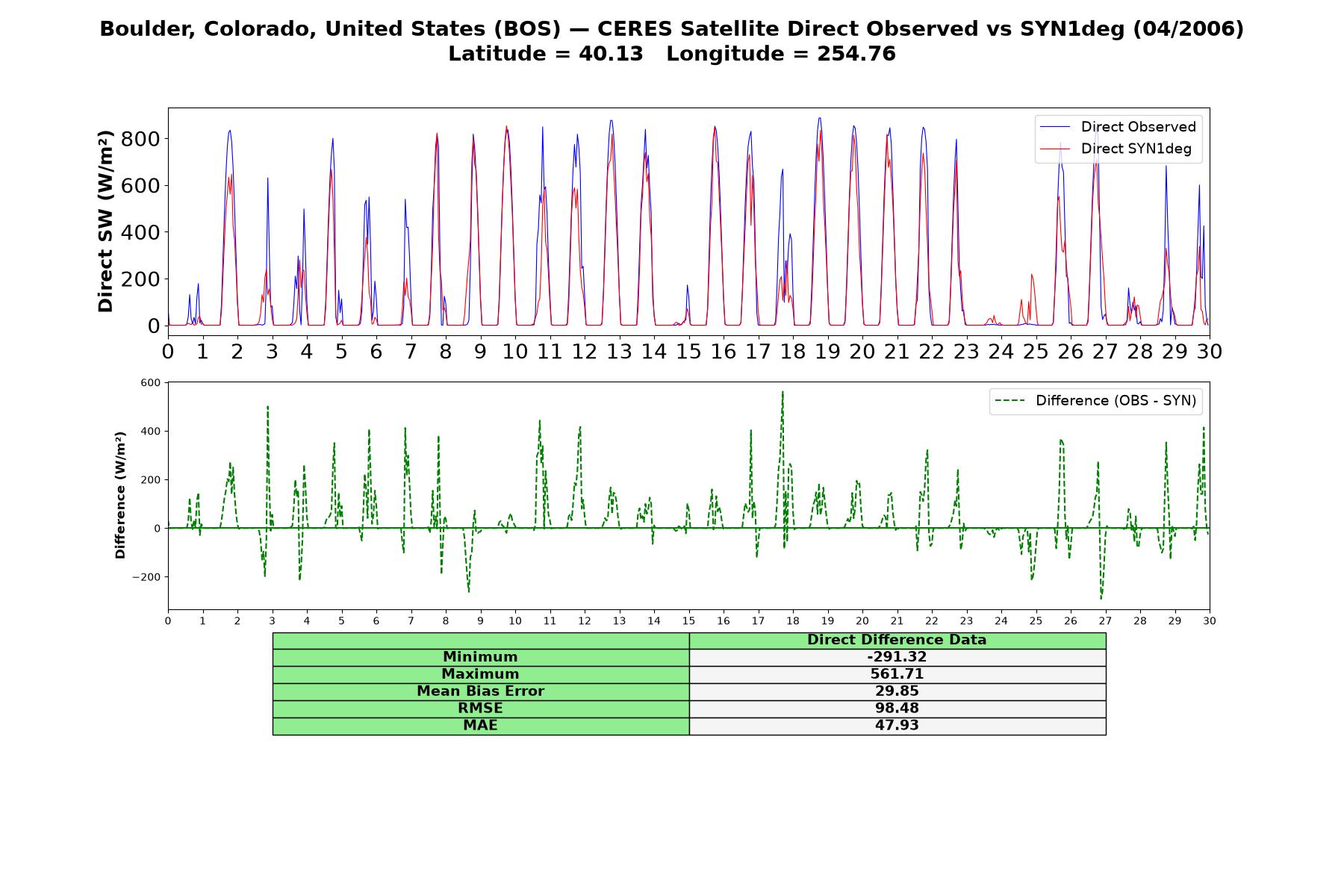Click the blue line swatch in legend
The width and height of the screenshot is (1344, 896).
click(x=1055, y=127)
